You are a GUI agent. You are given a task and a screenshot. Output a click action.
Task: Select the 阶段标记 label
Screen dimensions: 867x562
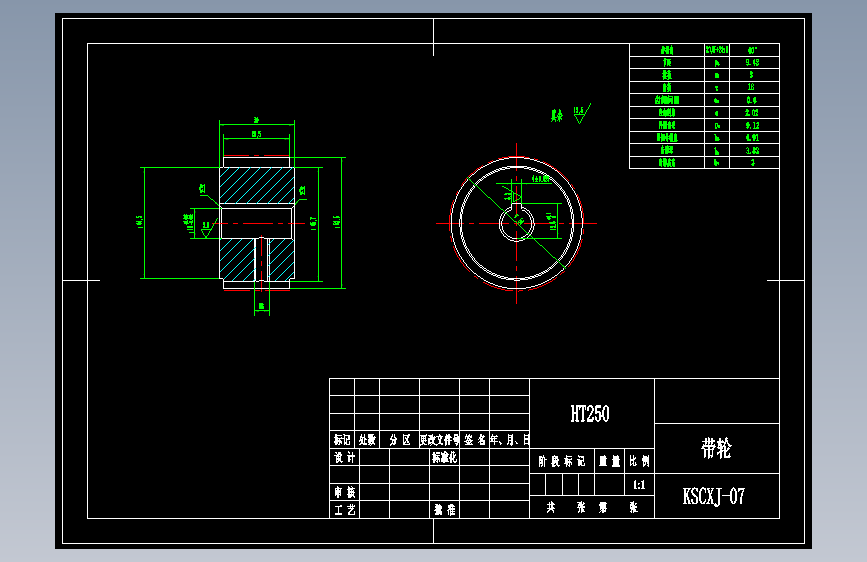[x=562, y=461]
